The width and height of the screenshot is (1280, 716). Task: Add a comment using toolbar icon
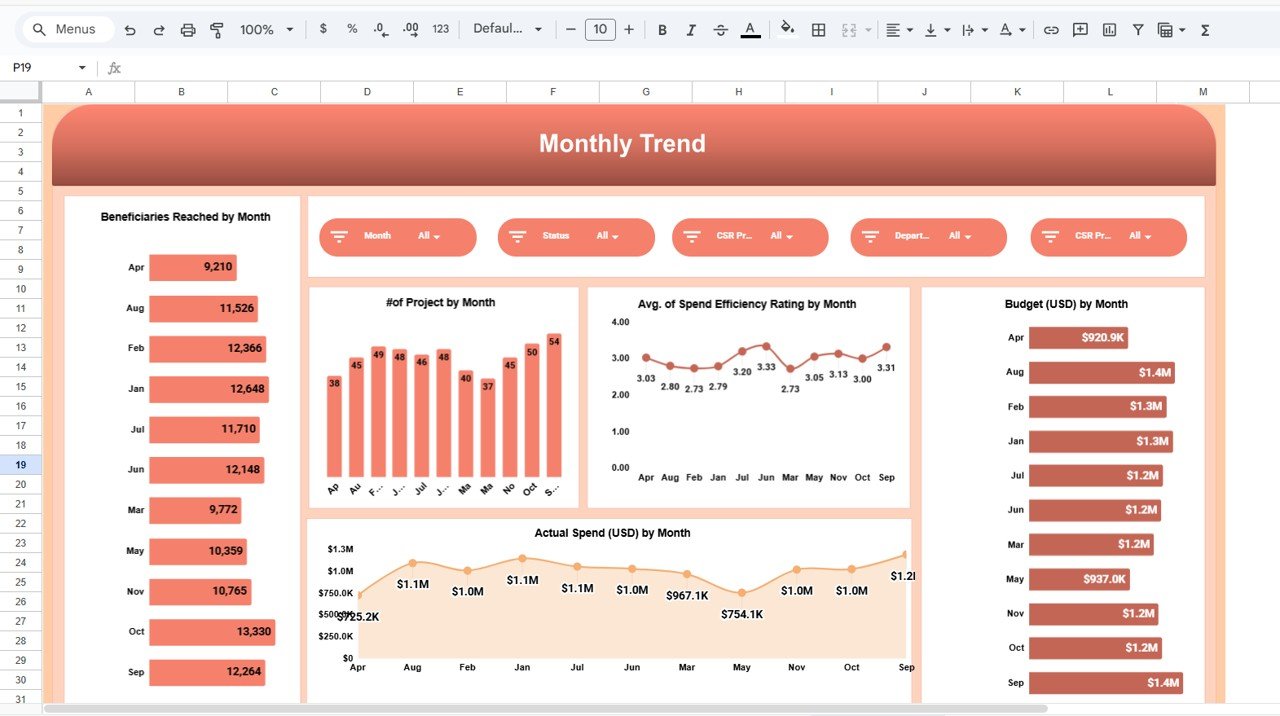pyautogui.click(x=1080, y=30)
